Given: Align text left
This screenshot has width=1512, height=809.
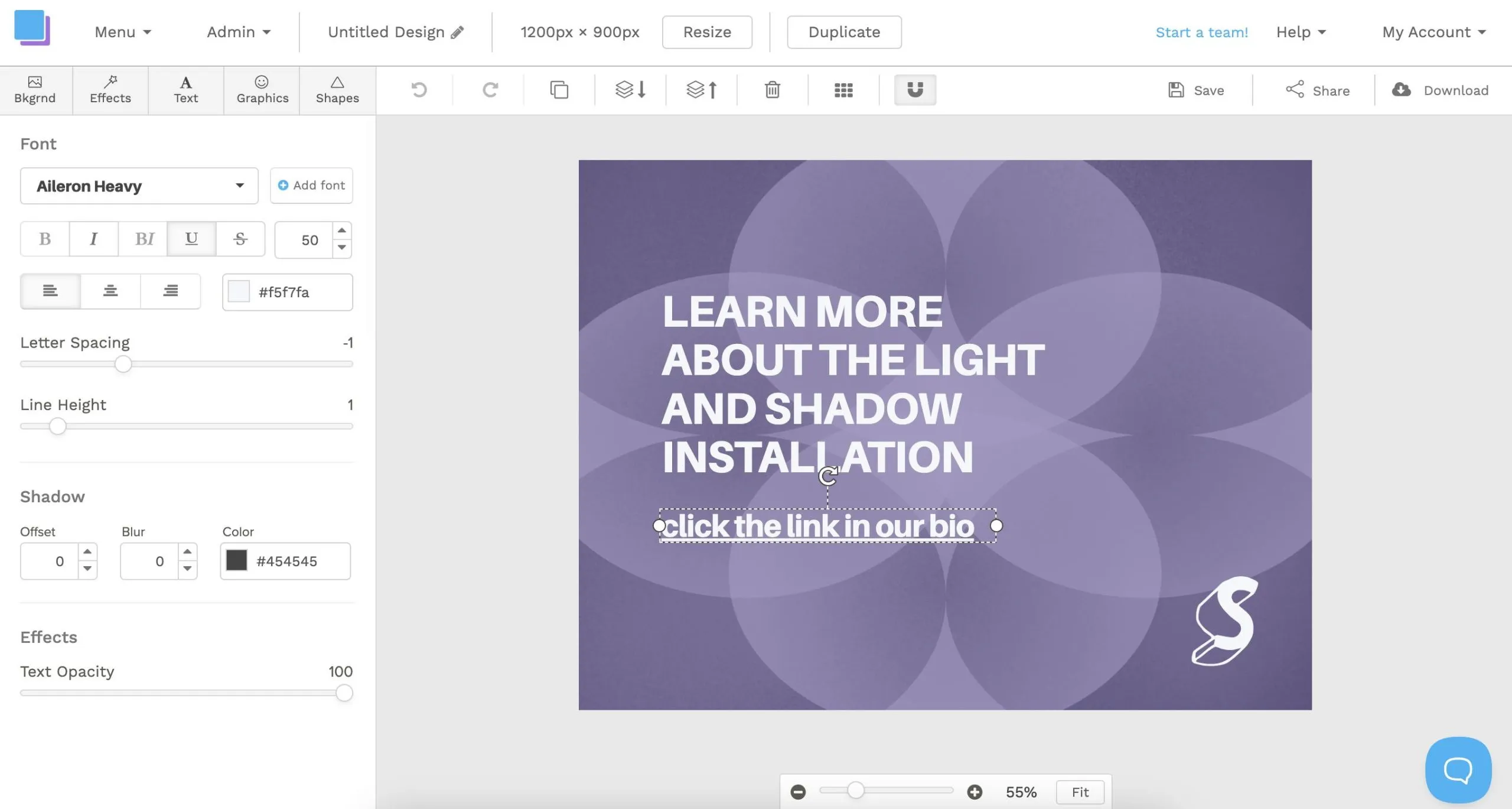Looking at the screenshot, I should tap(50, 291).
